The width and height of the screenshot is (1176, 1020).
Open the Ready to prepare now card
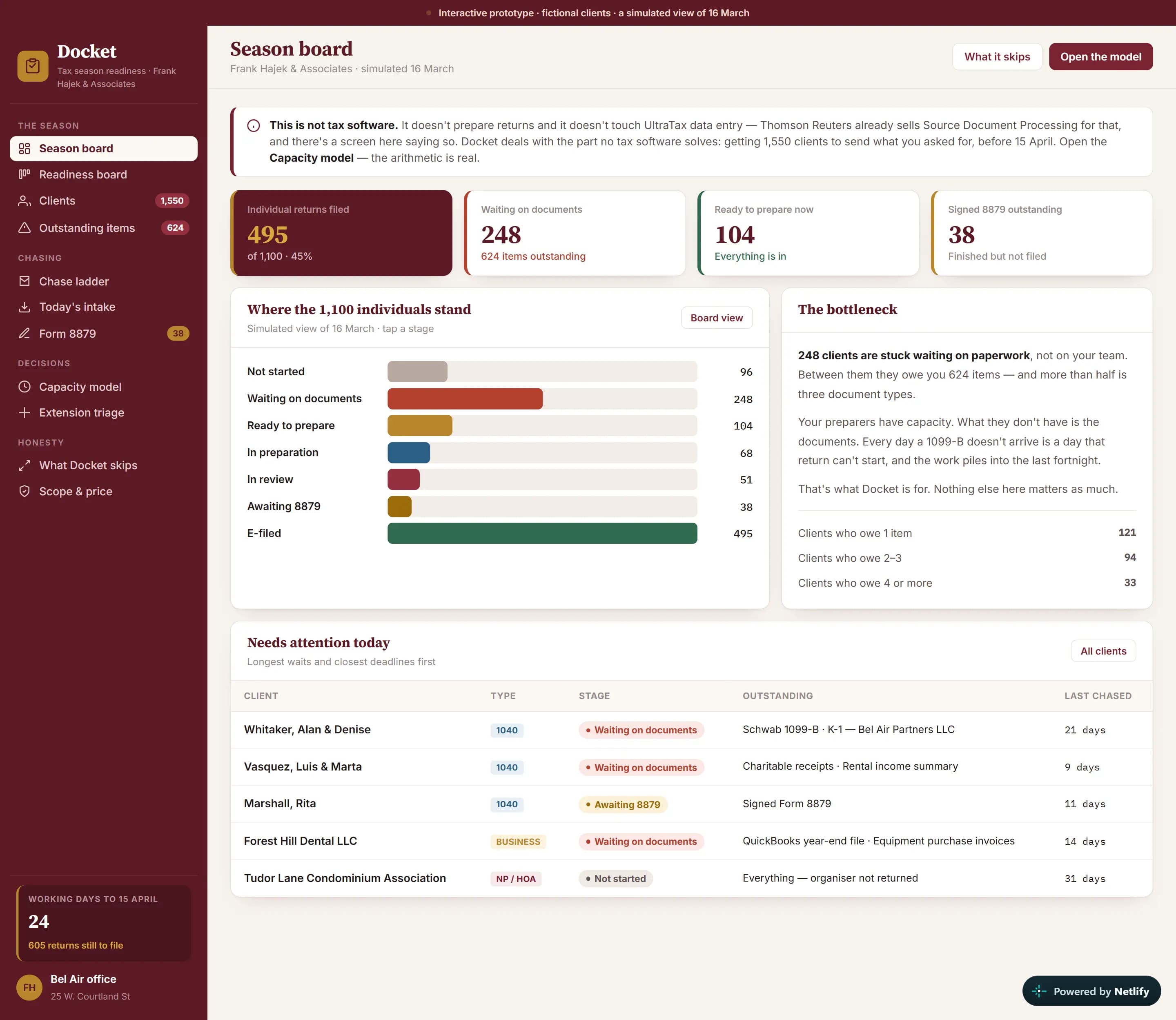[x=808, y=233]
